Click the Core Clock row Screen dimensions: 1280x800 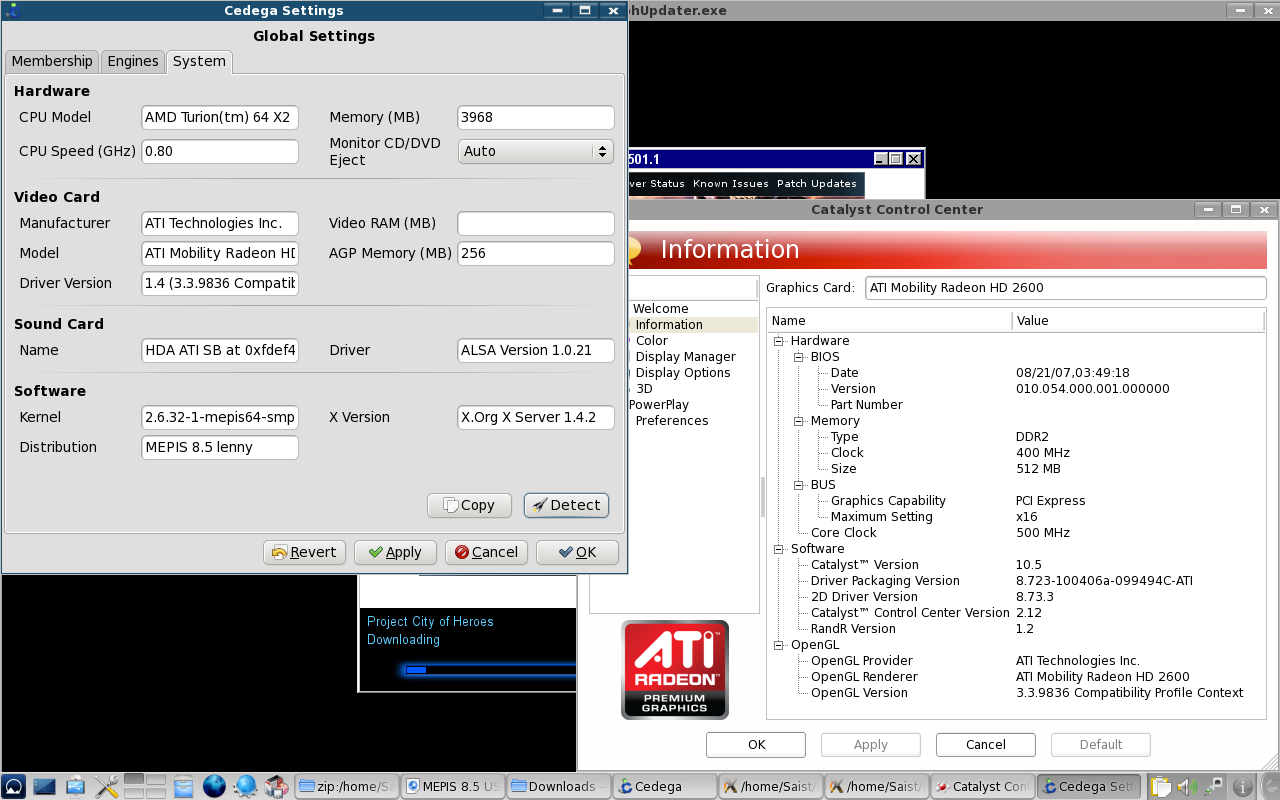click(x=1016, y=533)
